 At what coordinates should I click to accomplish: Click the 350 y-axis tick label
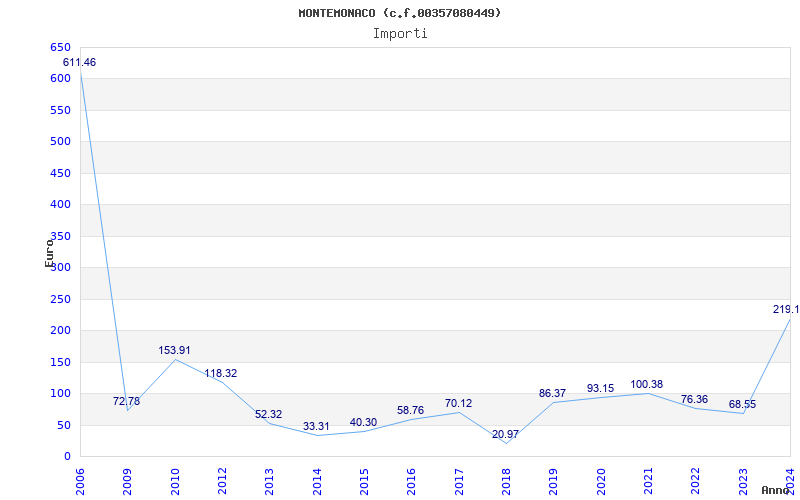point(60,236)
